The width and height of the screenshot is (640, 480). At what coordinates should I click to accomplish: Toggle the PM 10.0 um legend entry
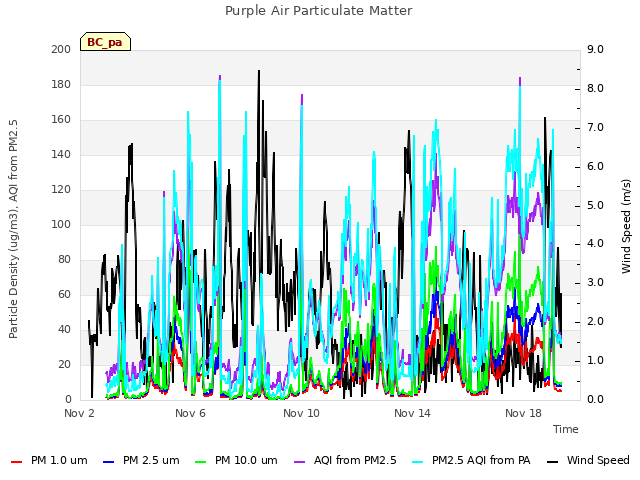pyautogui.click(x=236, y=460)
